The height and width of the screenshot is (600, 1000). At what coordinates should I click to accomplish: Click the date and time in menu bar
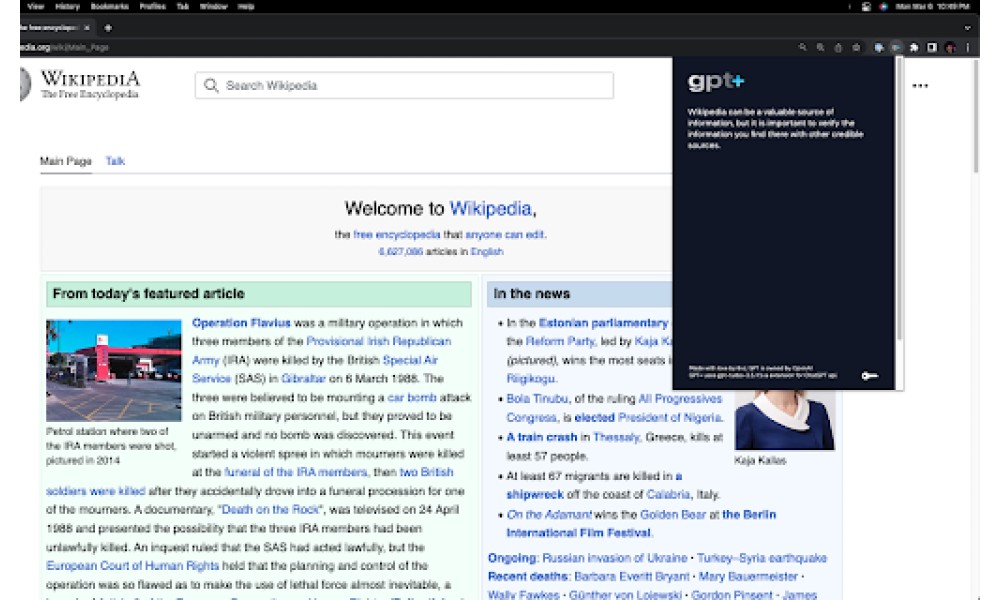click(x=932, y=6)
